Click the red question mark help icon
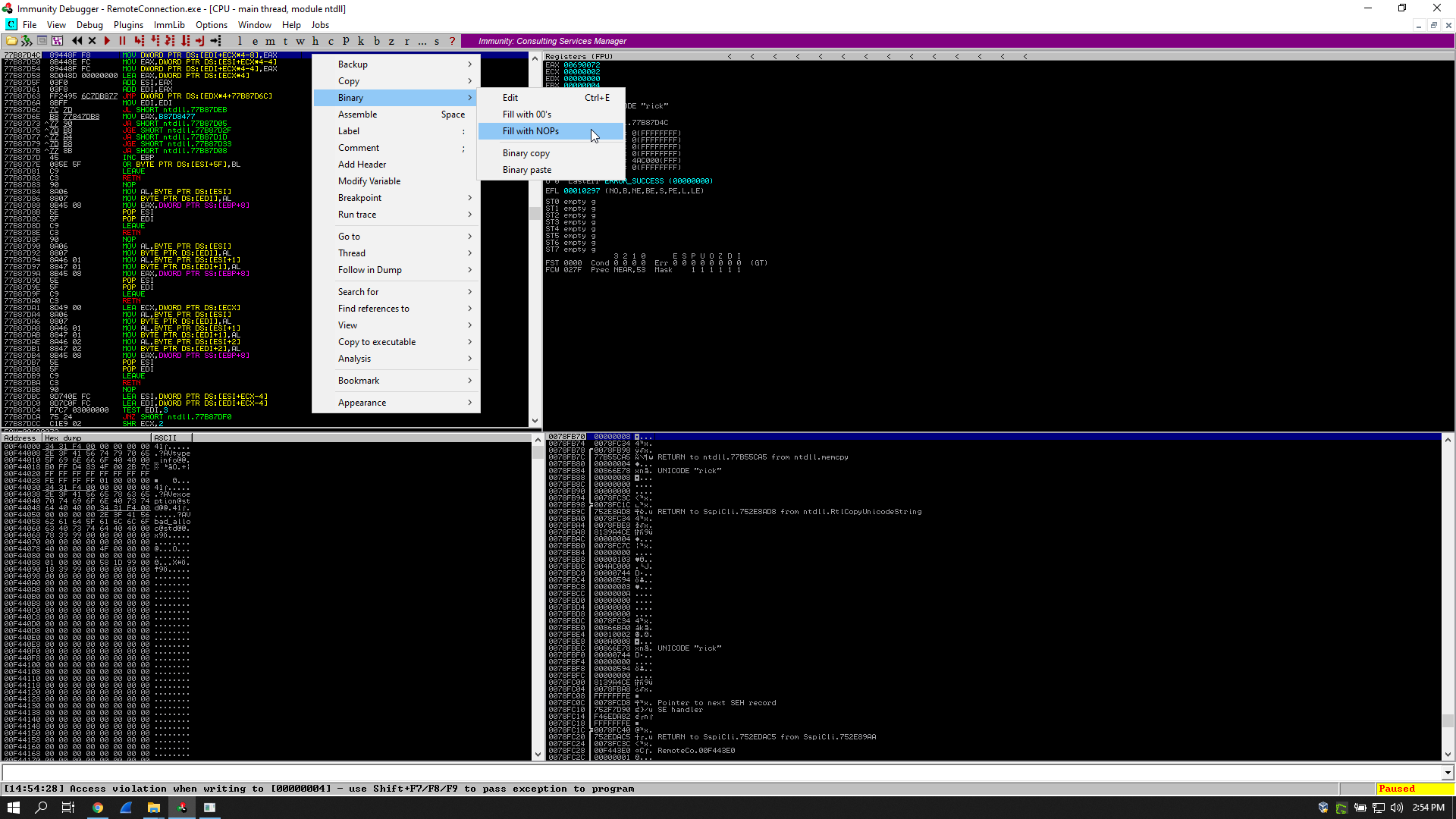Image resolution: width=1456 pixels, height=819 pixels. coord(452,41)
